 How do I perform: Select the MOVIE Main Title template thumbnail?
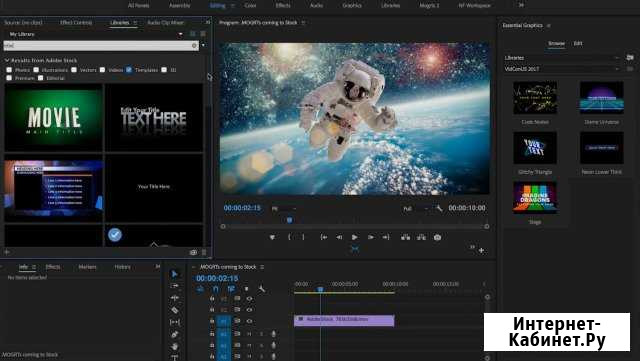coord(53,118)
